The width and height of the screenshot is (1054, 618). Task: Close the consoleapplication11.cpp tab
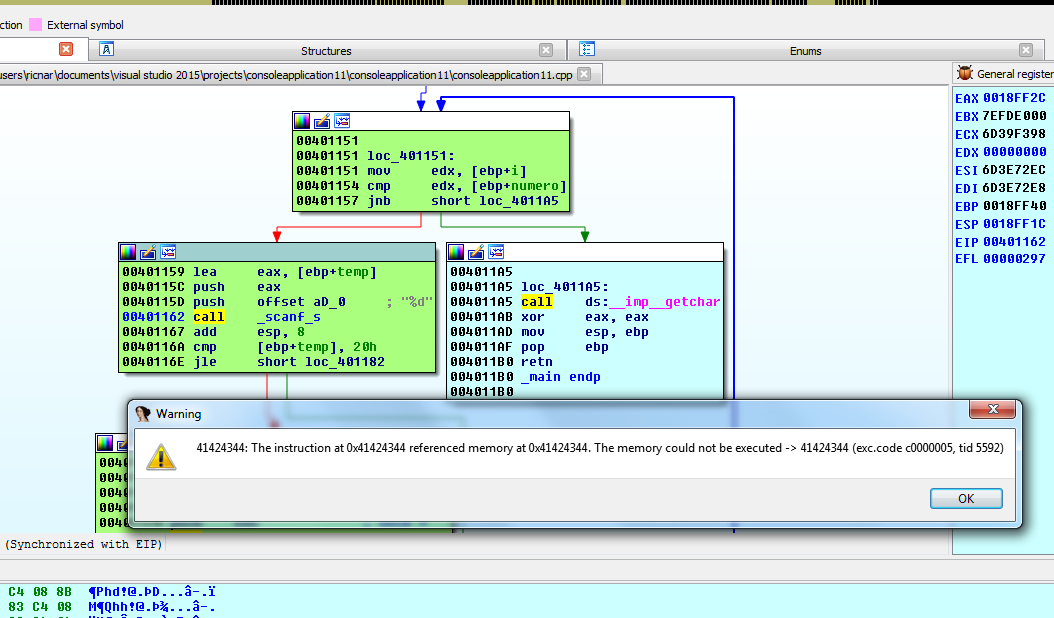(584, 74)
